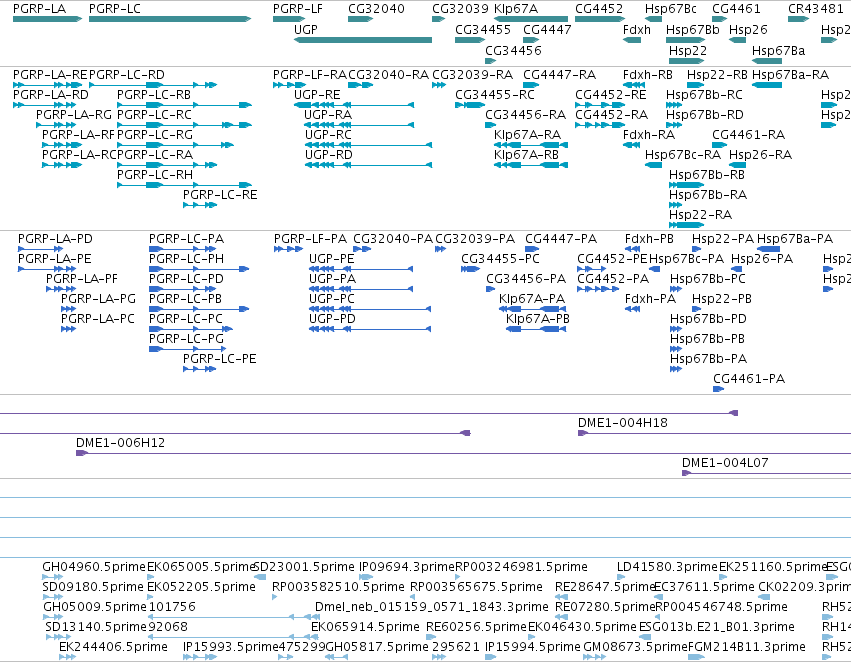
Task: Click protein PGRP-LA-PC
Action: 68,329
